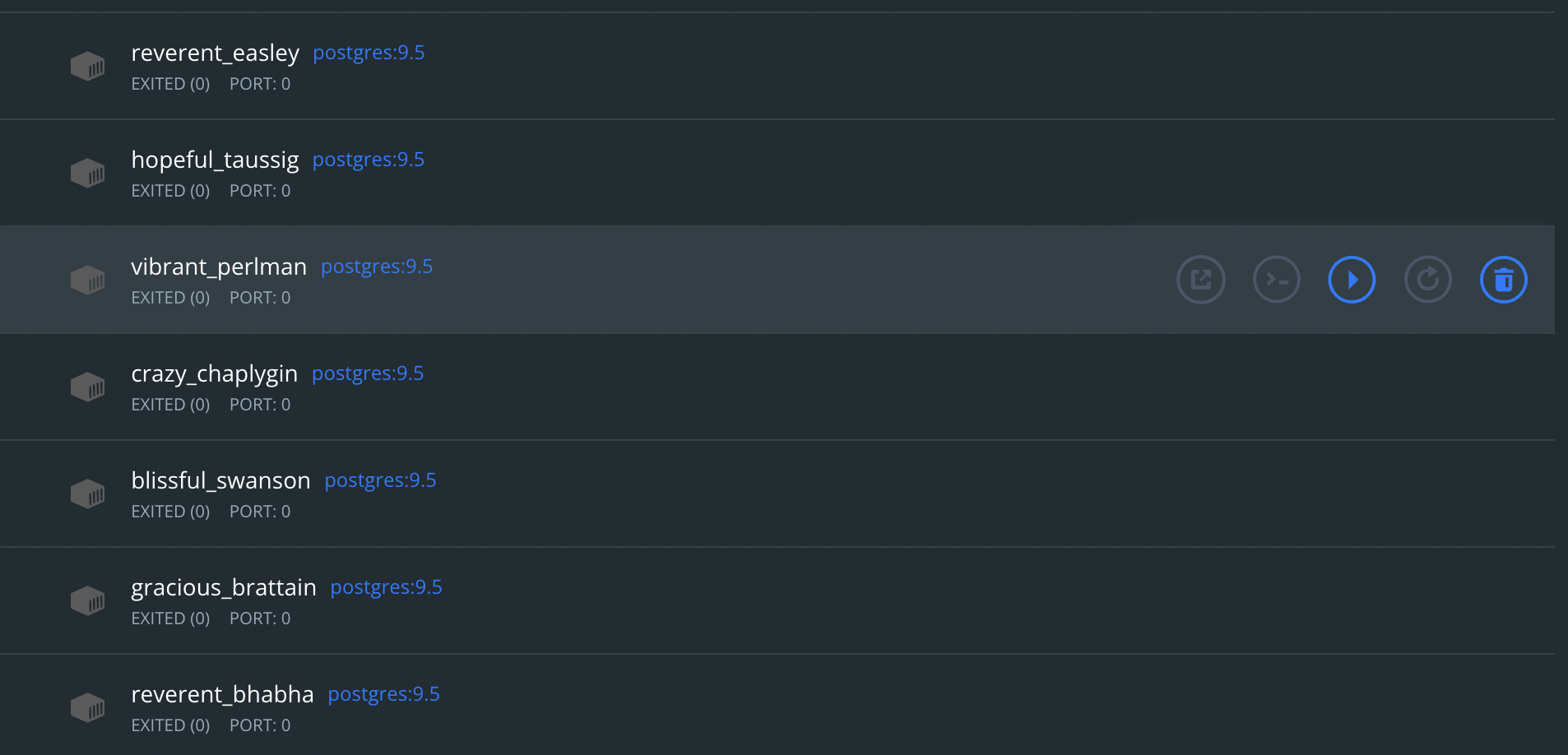This screenshot has width=1568, height=755.
Task: Start the vibrant_perlman container
Action: point(1352,279)
